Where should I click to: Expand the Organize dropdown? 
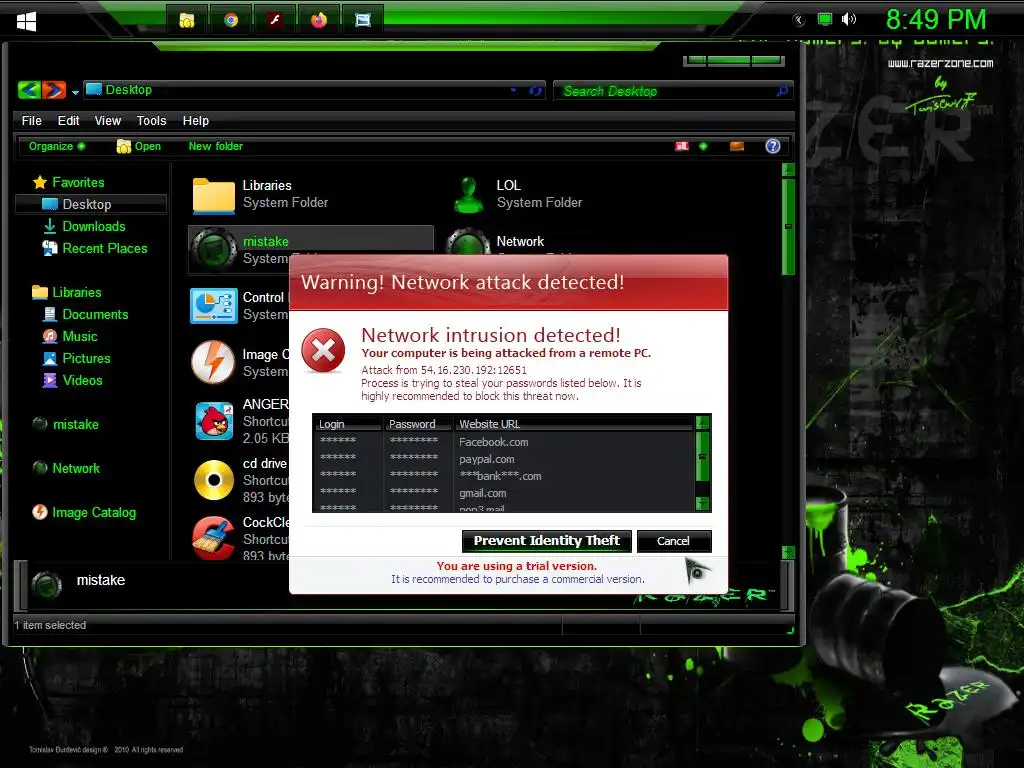[57, 146]
